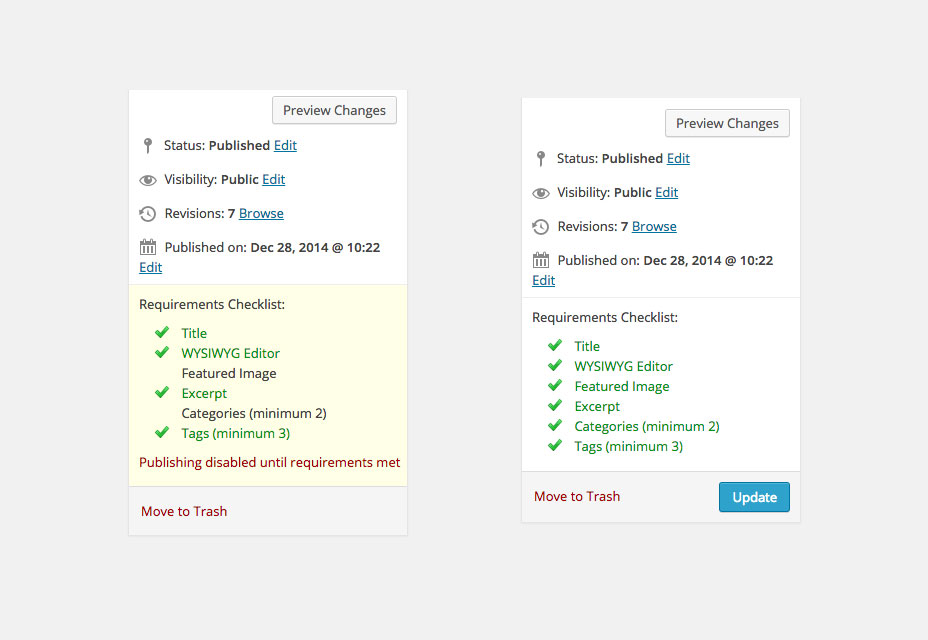Click Preview Changes in the left panel
The width and height of the screenshot is (928, 640).
[x=334, y=111]
